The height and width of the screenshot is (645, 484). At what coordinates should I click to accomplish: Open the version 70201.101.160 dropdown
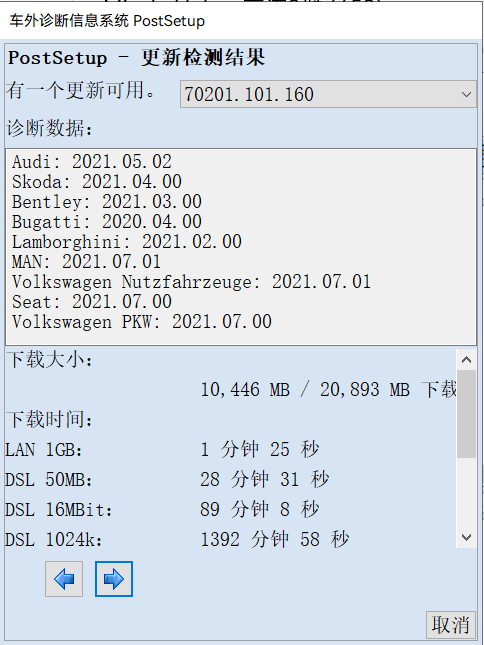click(x=328, y=94)
